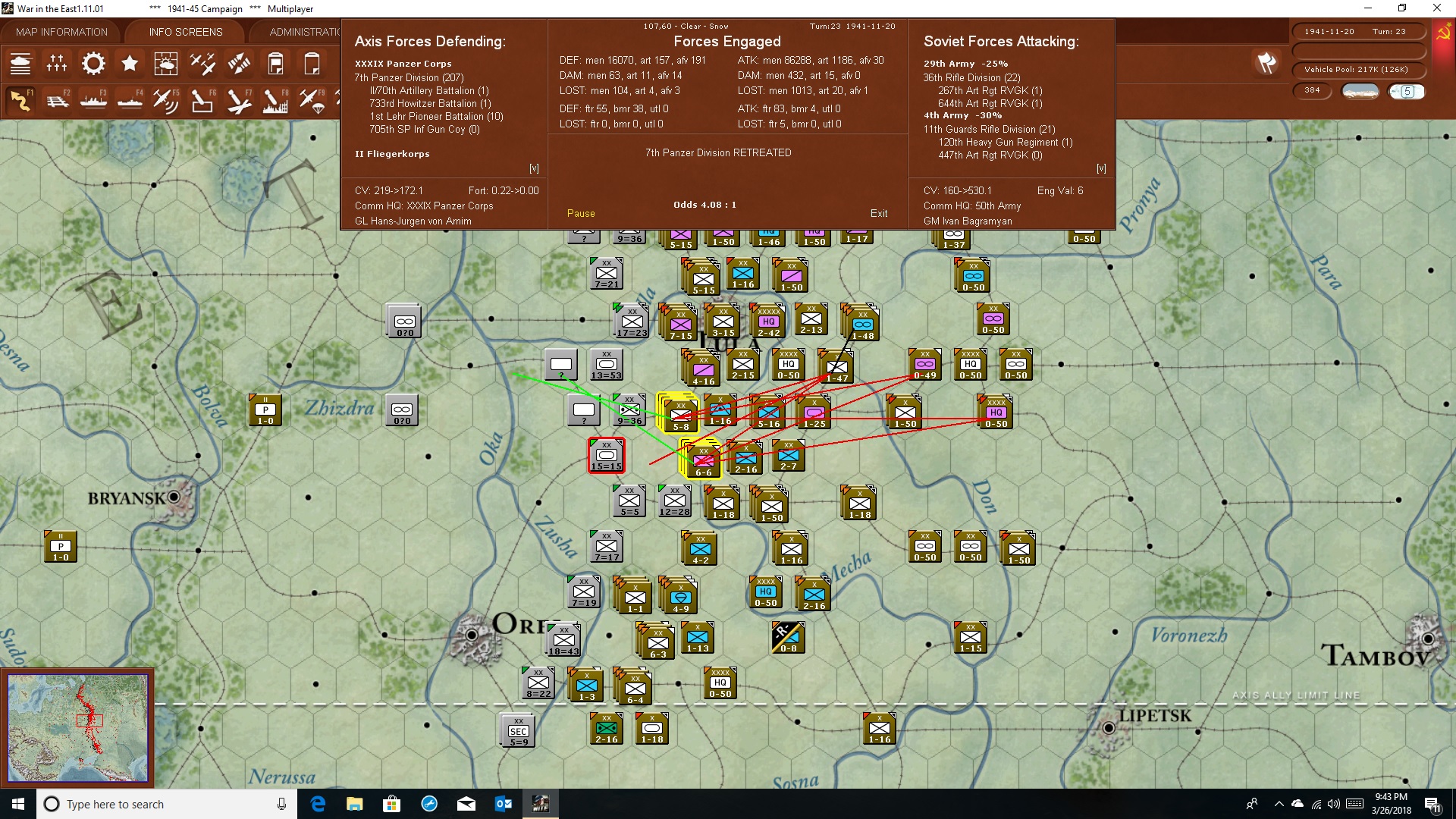Image resolution: width=1456 pixels, height=819 pixels.
Task: Open the losses screen with crosses icon
Action: coord(57,64)
